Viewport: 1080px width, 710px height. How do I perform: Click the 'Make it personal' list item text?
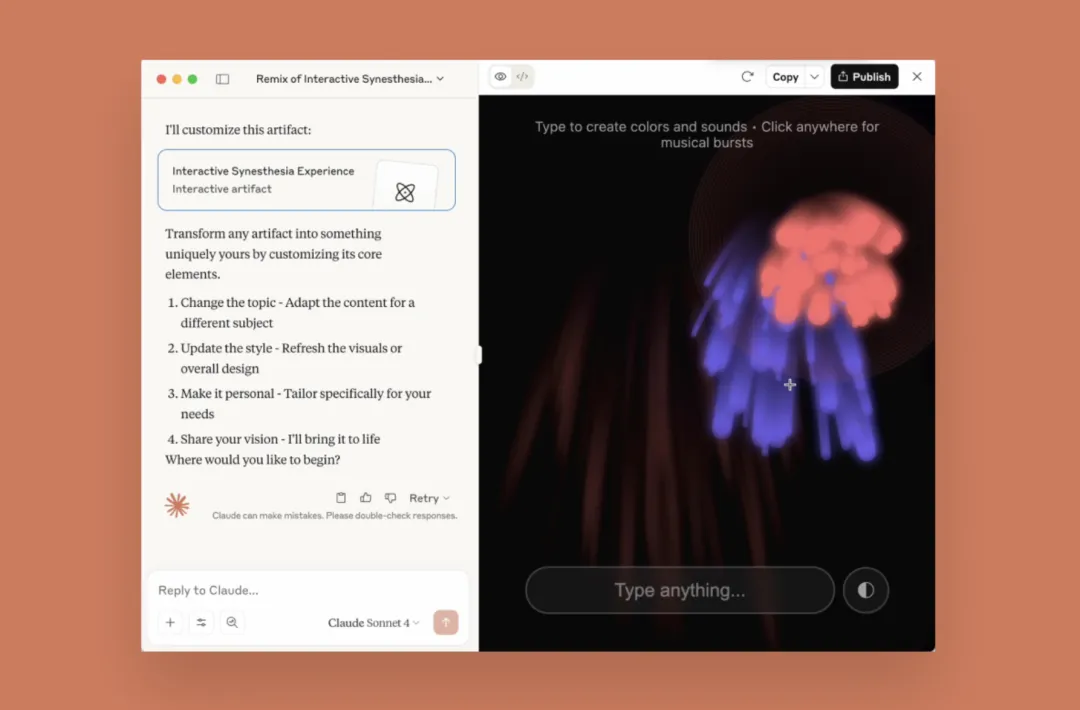(306, 404)
